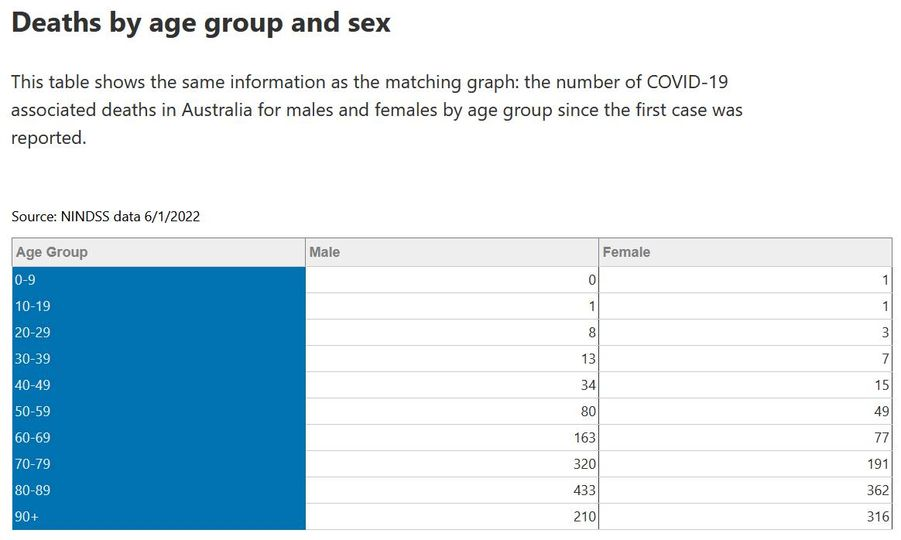Click the male value 433 cell

(452, 491)
